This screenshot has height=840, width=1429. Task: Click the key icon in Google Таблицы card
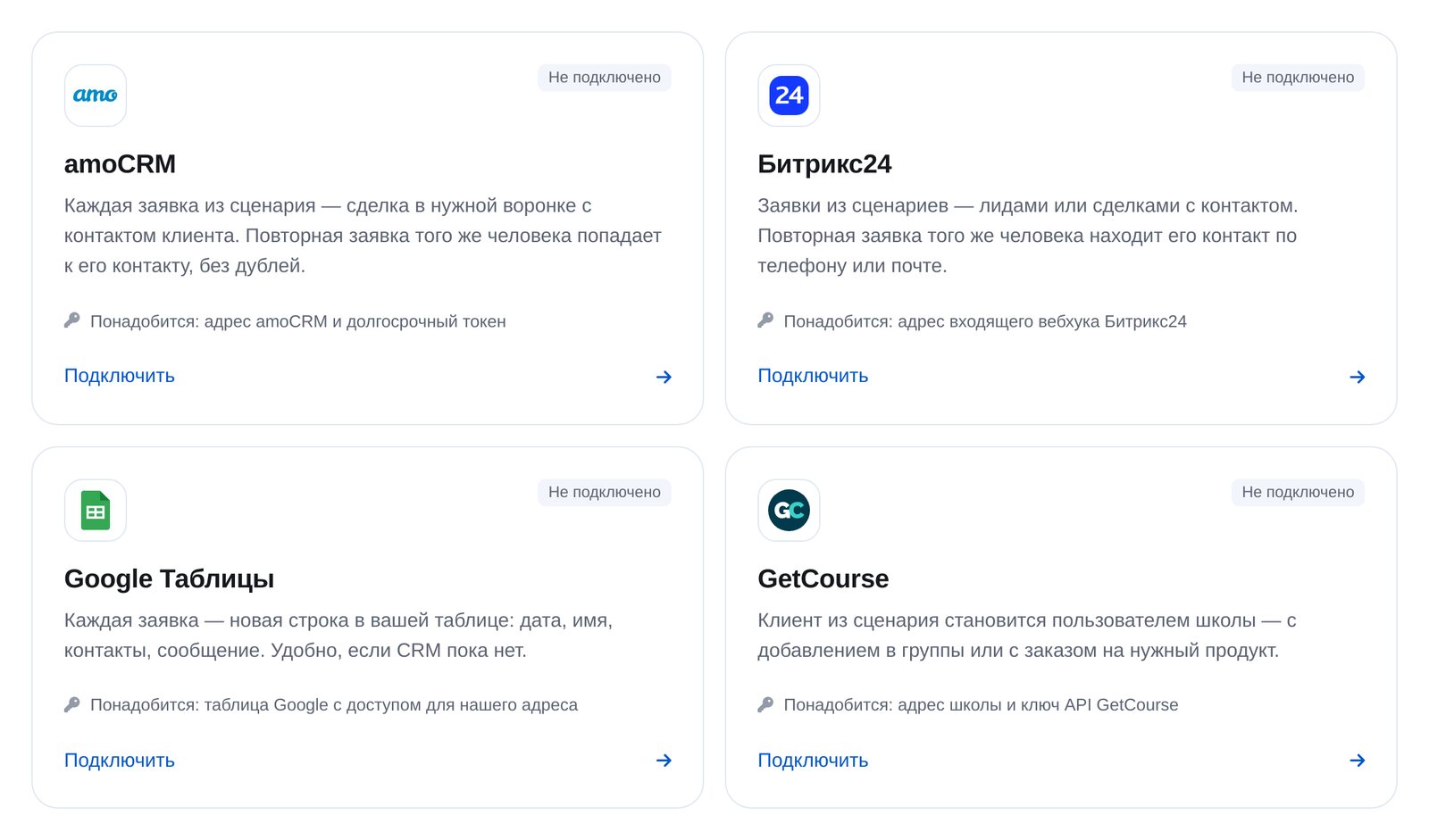72,704
